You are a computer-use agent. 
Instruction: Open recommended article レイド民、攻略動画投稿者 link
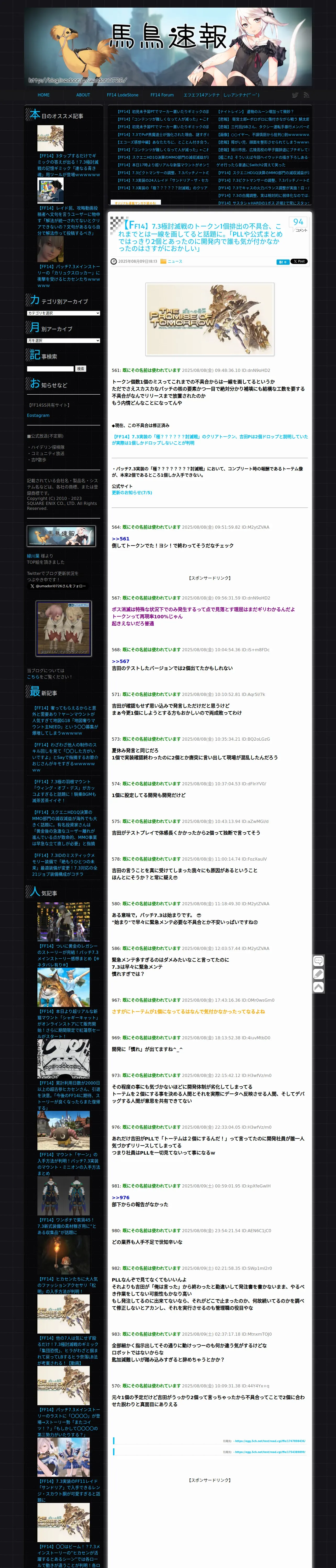(68, 220)
